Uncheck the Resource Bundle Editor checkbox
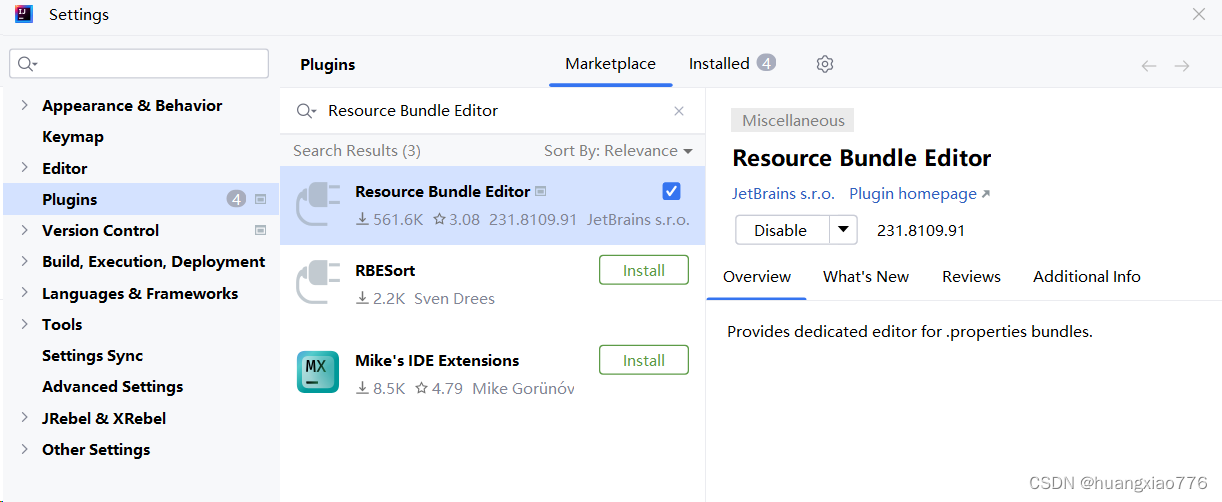The height and width of the screenshot is (502, 1222). click(x=672, y=191)
